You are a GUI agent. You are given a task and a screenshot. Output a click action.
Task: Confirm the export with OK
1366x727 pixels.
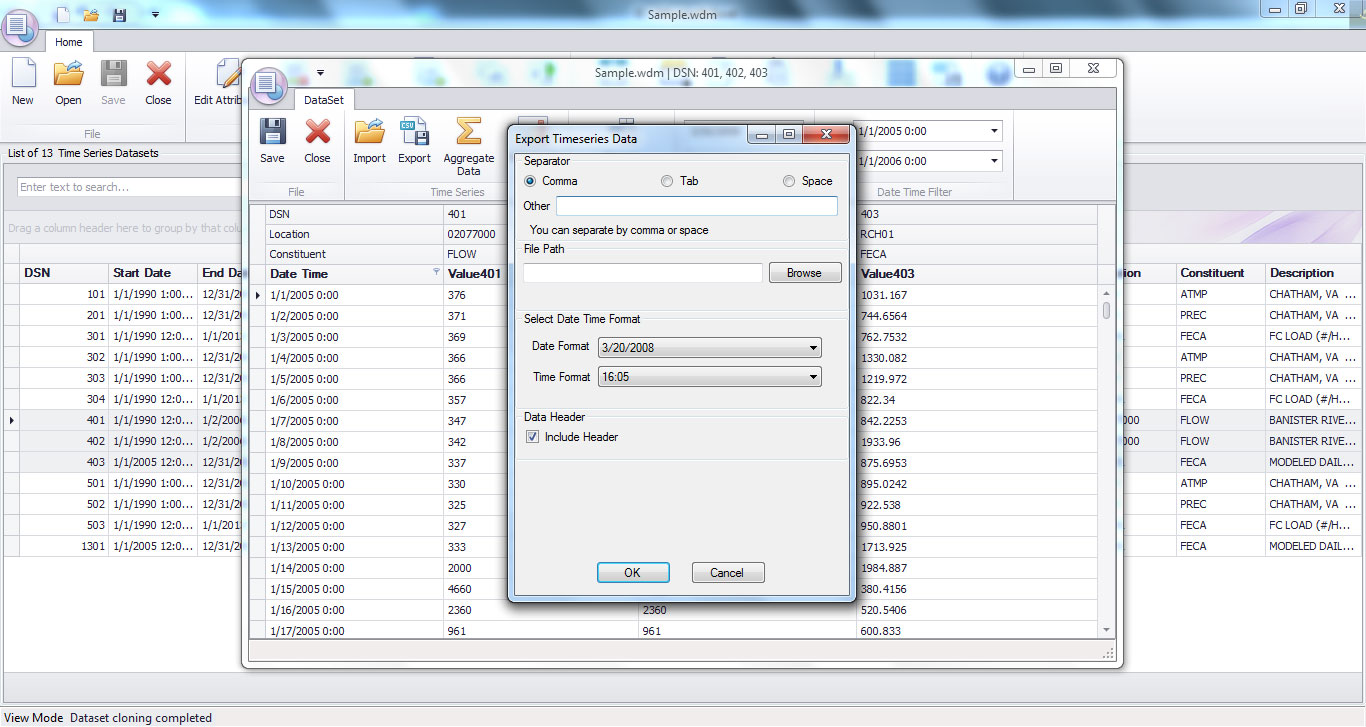633,572
